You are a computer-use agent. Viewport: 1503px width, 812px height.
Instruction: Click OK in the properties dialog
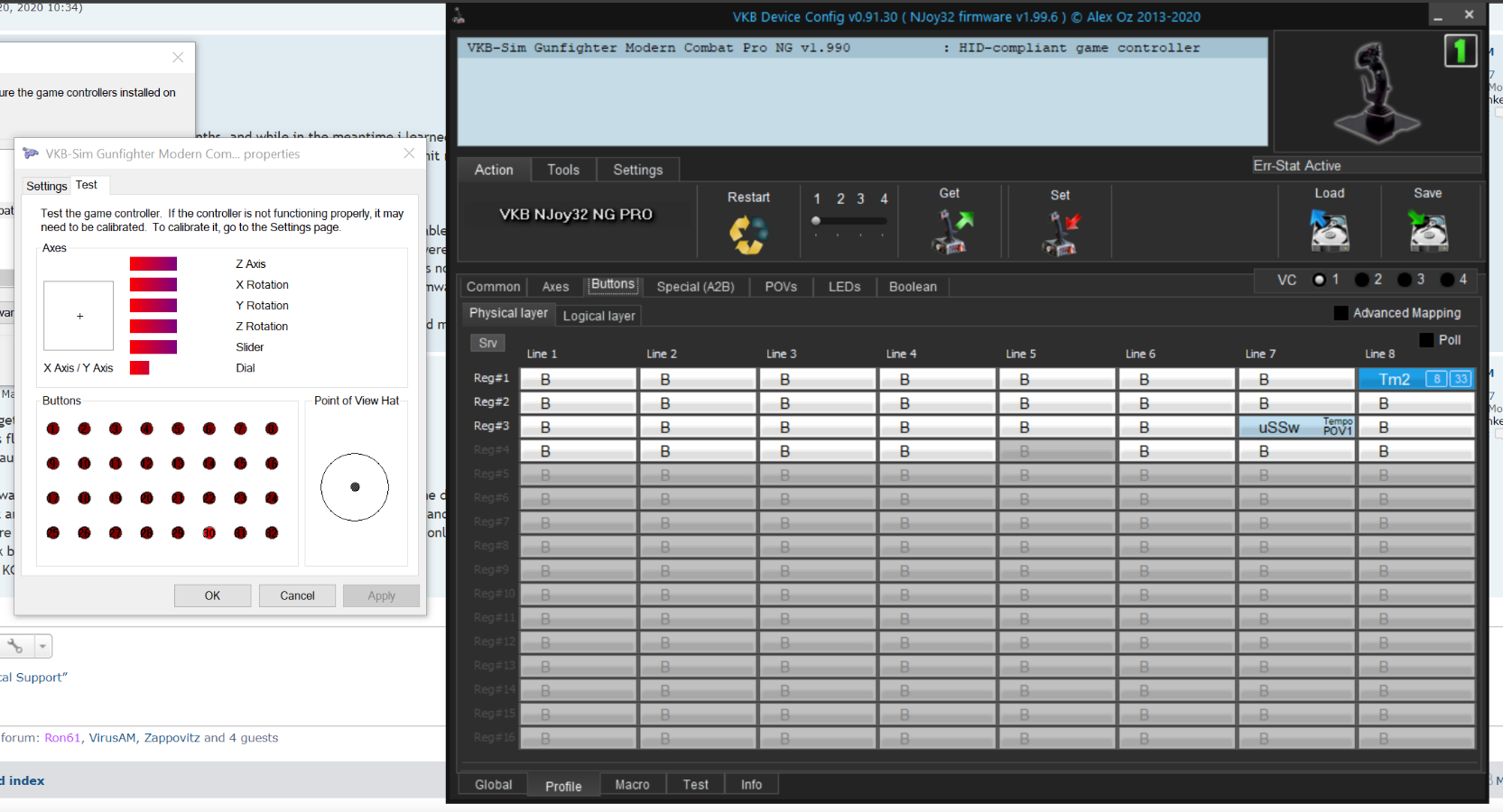(212, 595)
